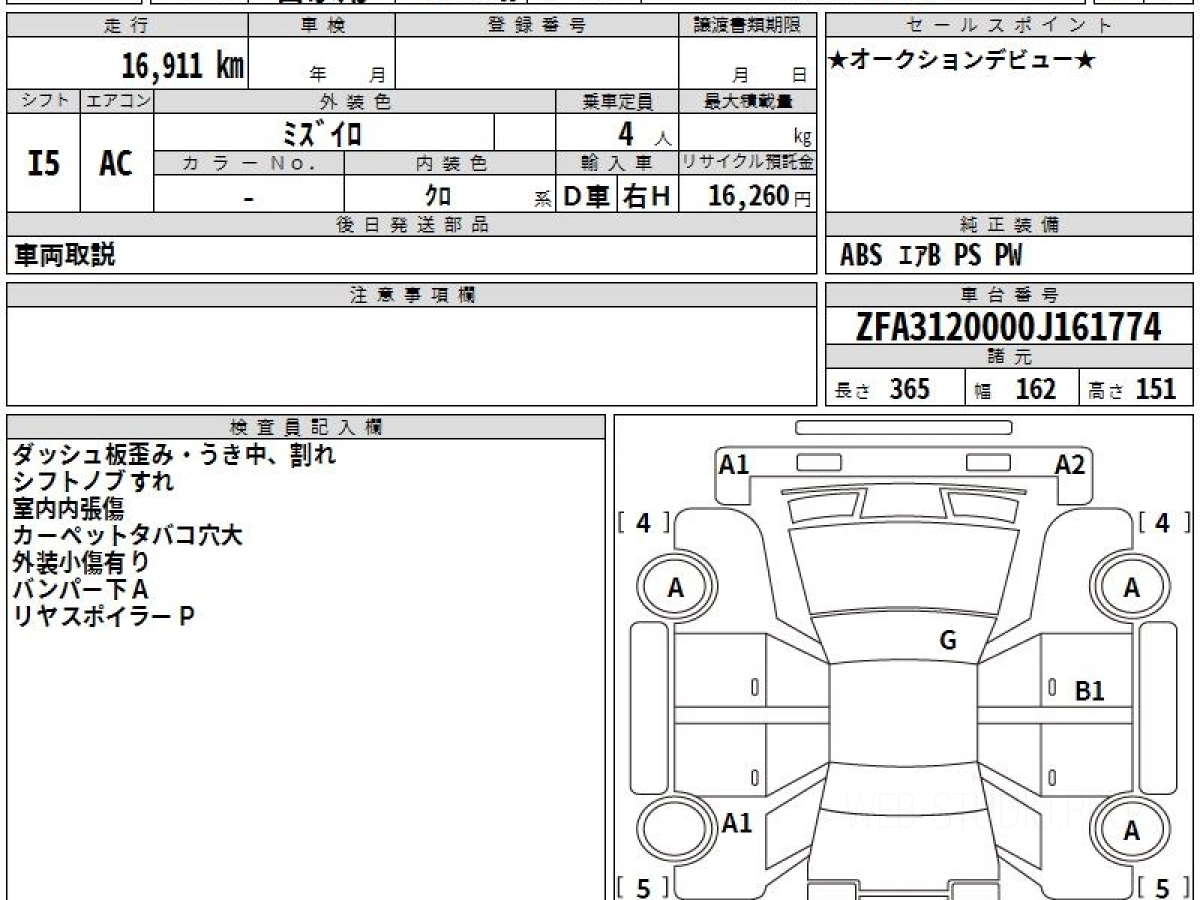Click the seating capacity value 4 人

[x=643, y=134]
